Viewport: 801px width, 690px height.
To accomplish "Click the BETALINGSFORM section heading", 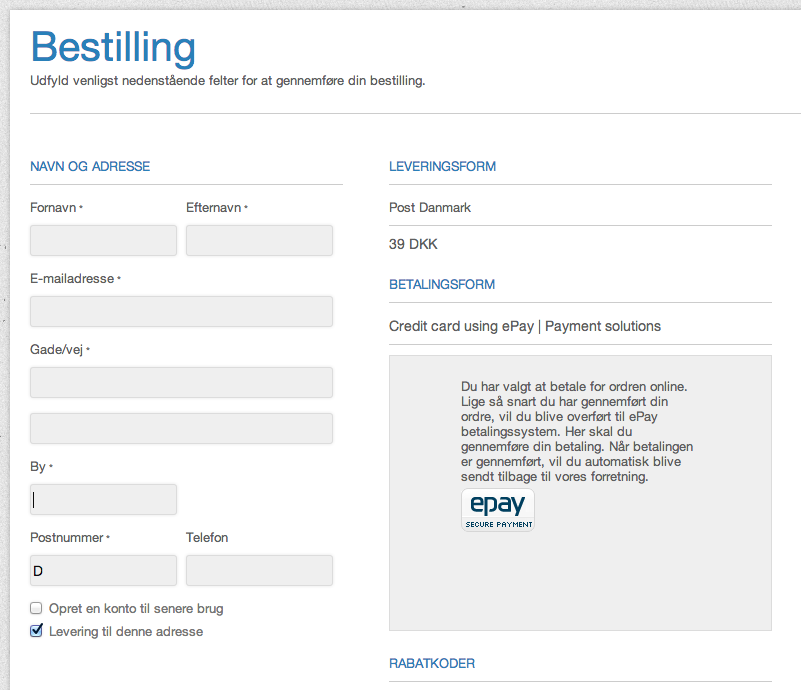I will point(442,284).
